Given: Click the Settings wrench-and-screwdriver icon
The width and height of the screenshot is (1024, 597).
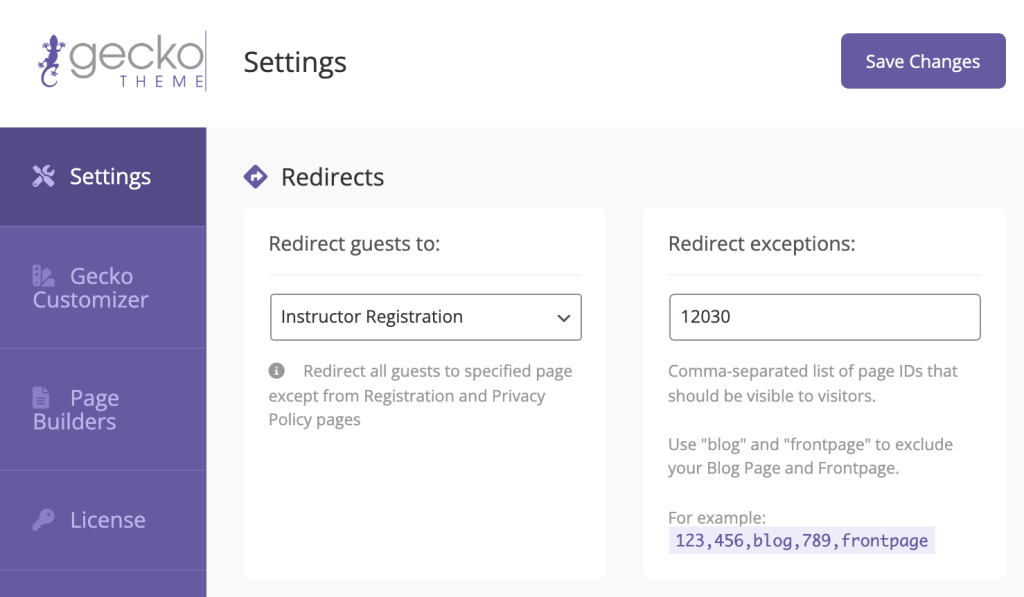Looking at the screenshot, I should coord(44,176).
